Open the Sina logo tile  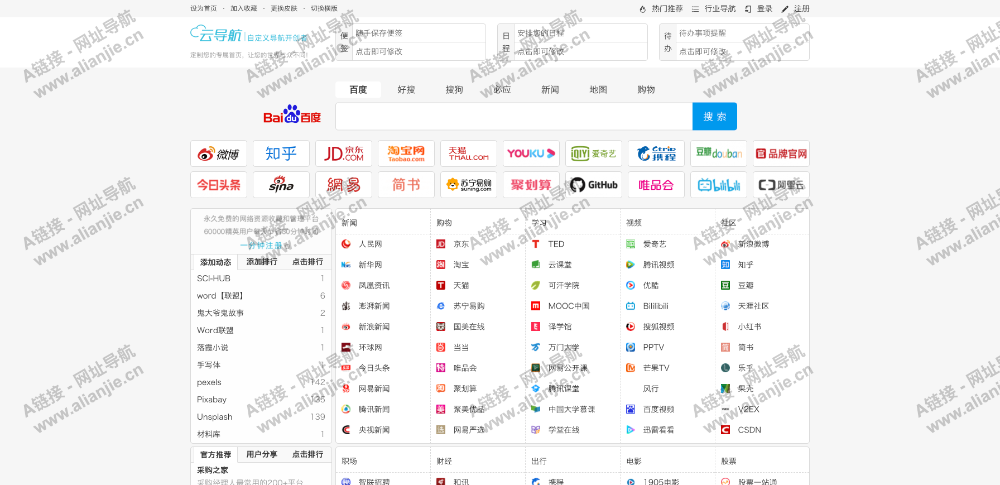coord(281,184)
